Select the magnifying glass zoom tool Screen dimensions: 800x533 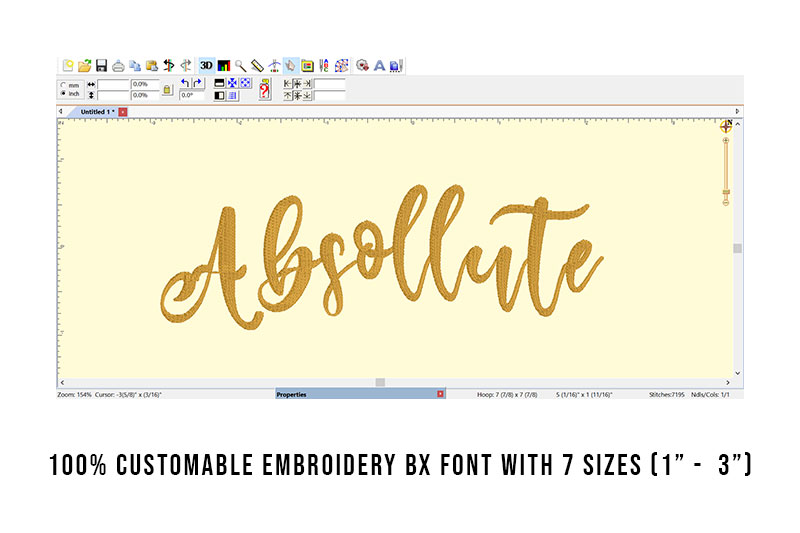(x=240, y=65)
